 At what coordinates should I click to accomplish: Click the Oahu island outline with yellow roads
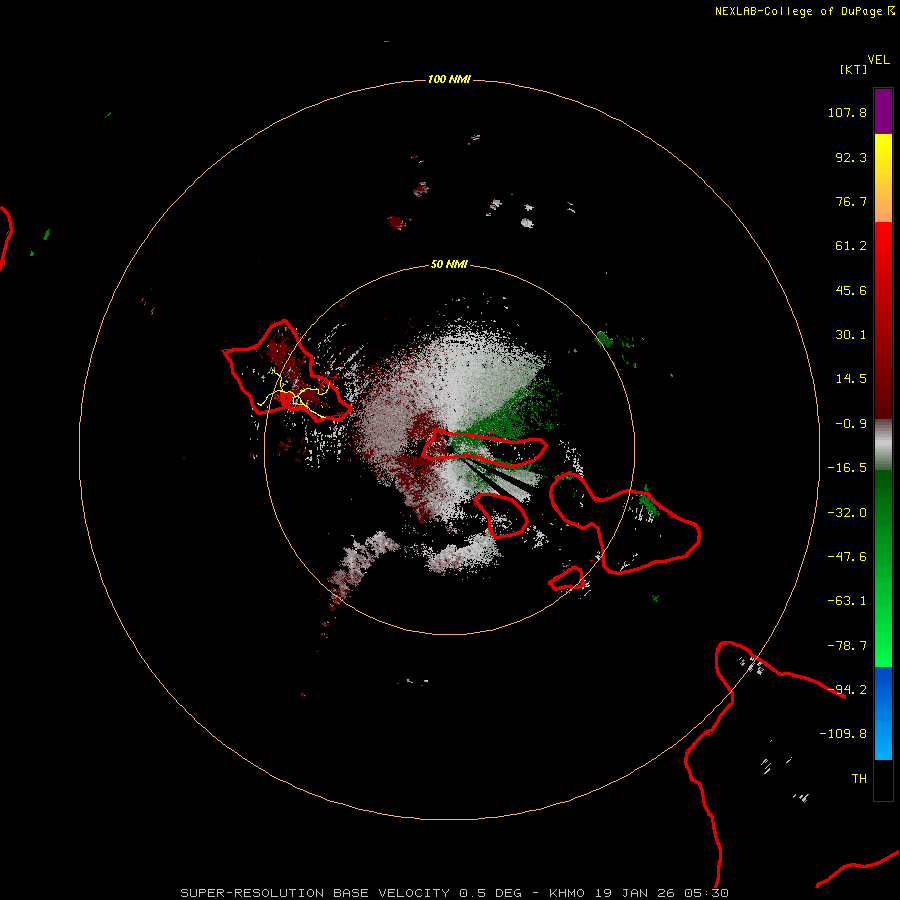286,371
